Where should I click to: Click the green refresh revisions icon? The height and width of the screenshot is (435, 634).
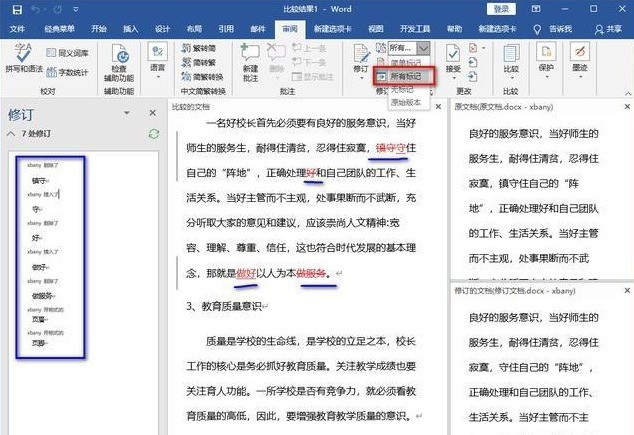(154, 134)
